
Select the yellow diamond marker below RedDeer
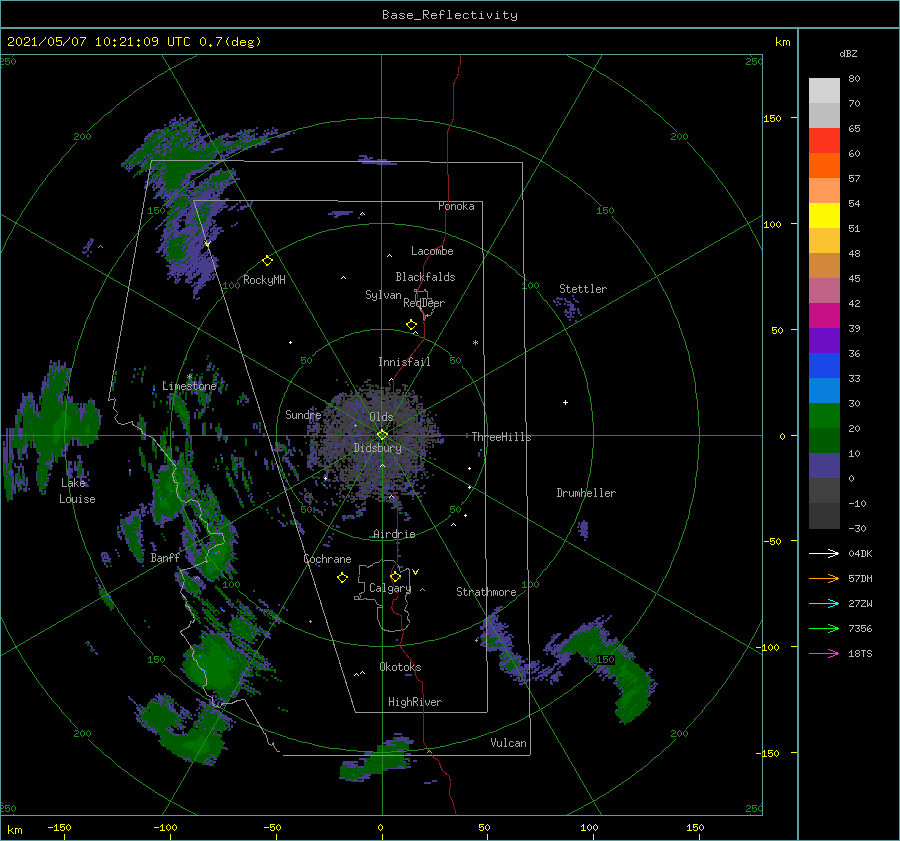click(x=411, y=324)
